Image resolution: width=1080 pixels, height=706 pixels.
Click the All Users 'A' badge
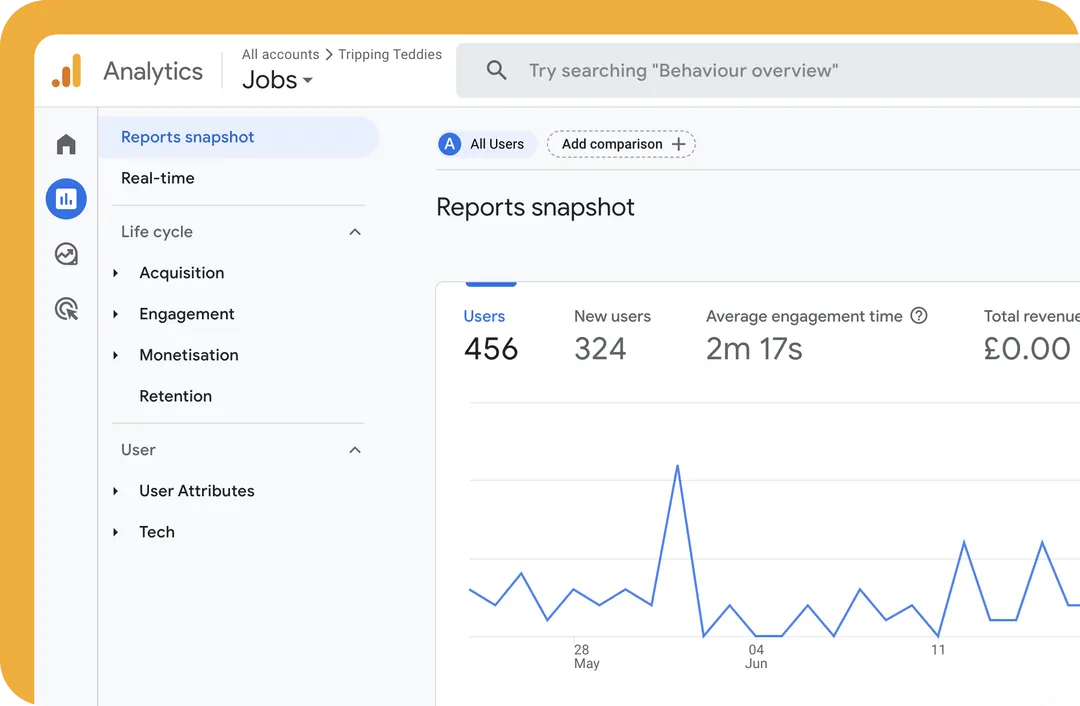(450, 144)
